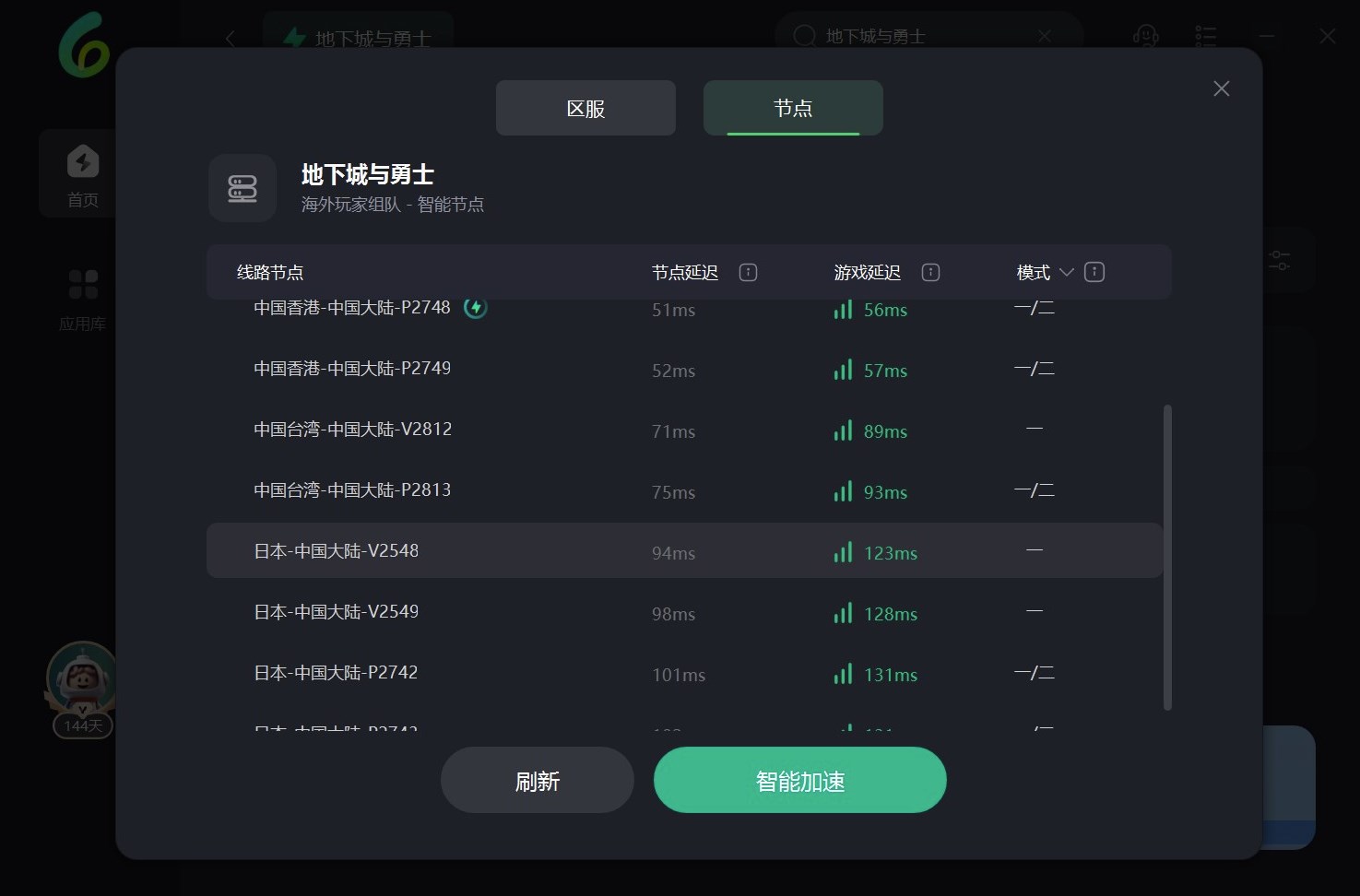Select node 中国香港-中国大陆-P2749
This screenshot has height=896, width=1360.
(352, 369)
